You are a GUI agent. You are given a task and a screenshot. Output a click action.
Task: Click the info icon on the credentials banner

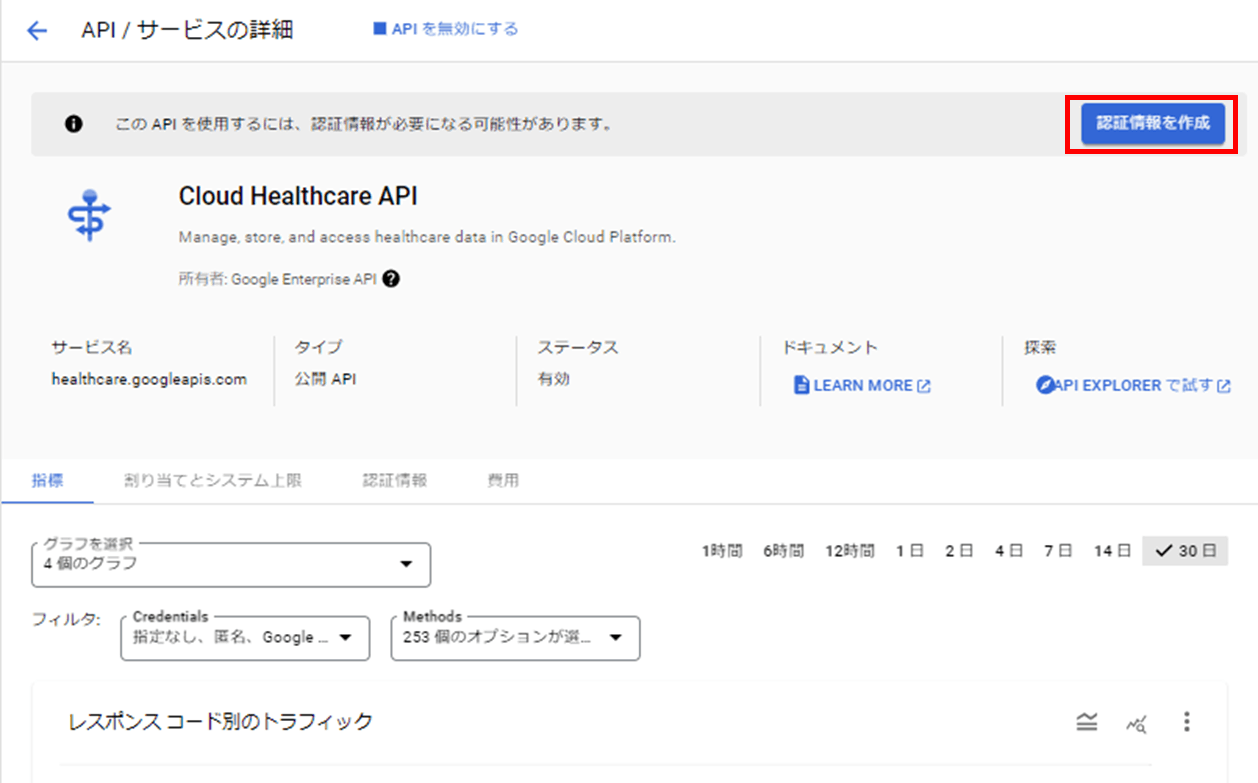pos(73,123)
